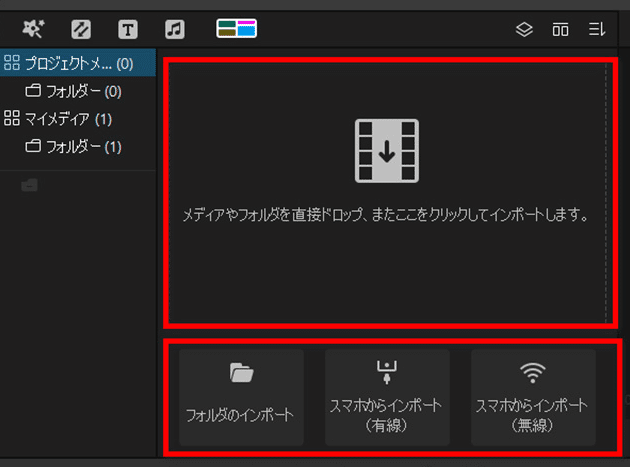Screen dimensions: 630x467
Task: Open the sort order menu icon
Action: [x=596, y=29]
